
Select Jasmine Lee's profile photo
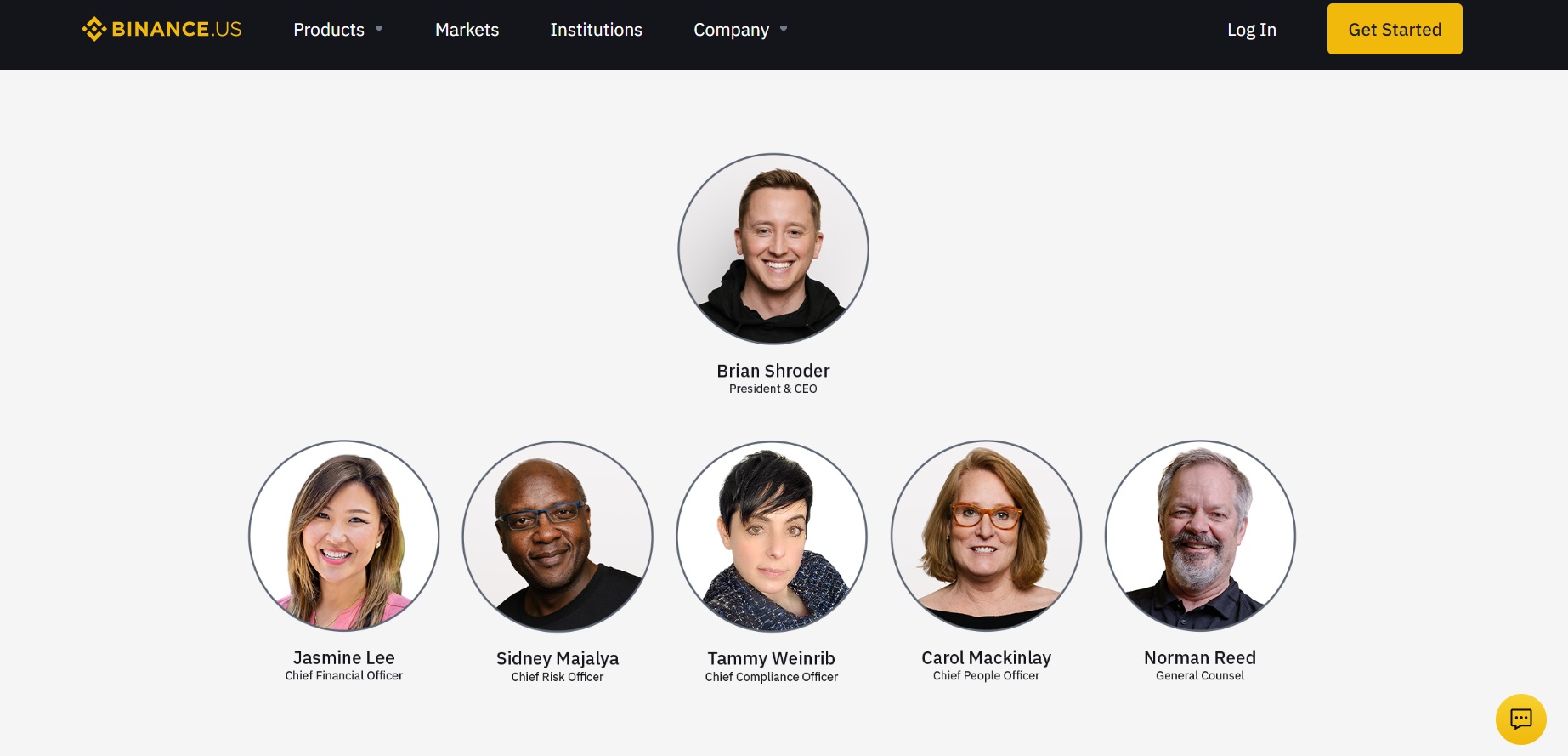click(344, 536)
